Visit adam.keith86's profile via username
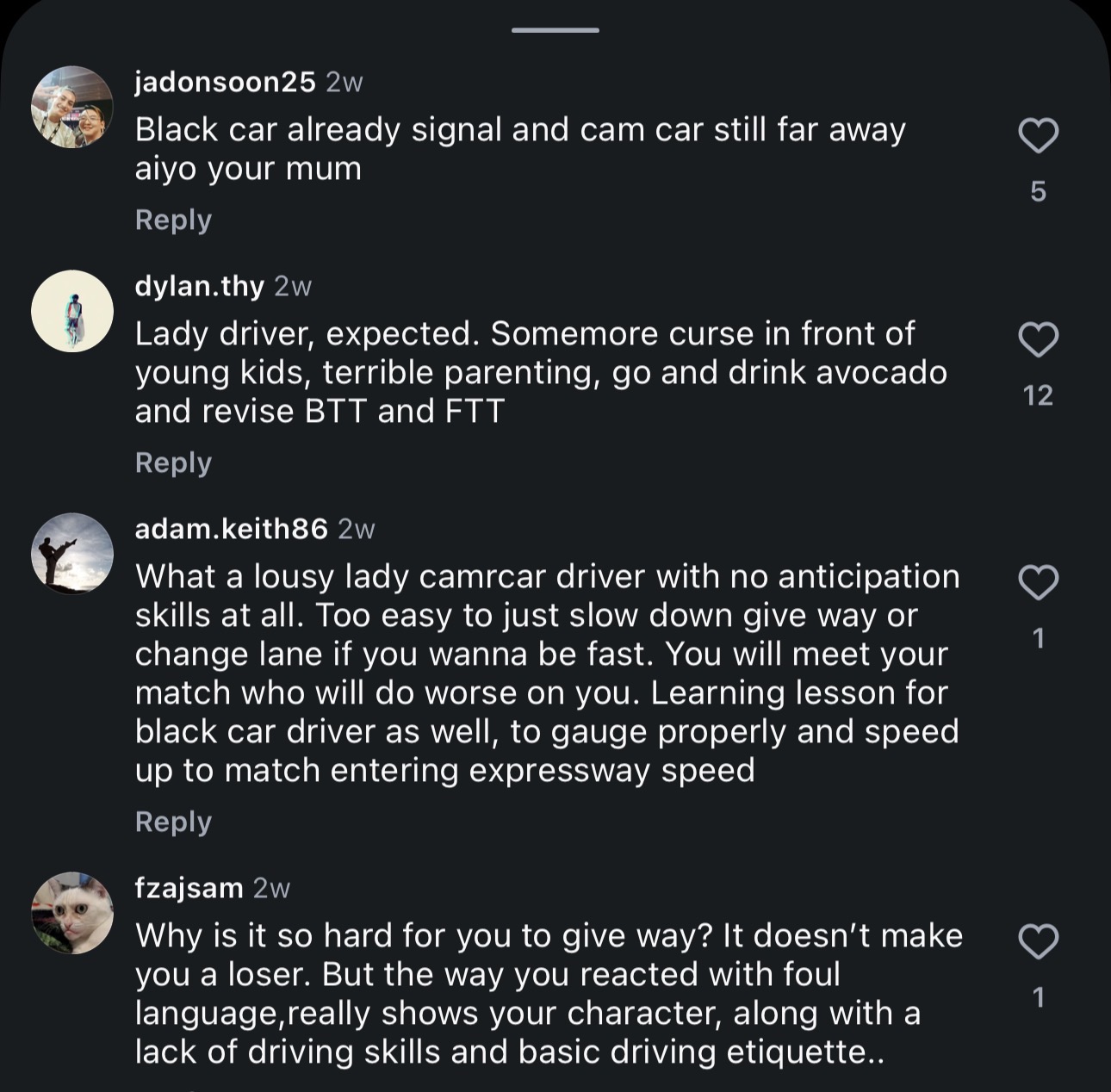This screenshot has height=1092, width=1111. [x=231, y=529]
